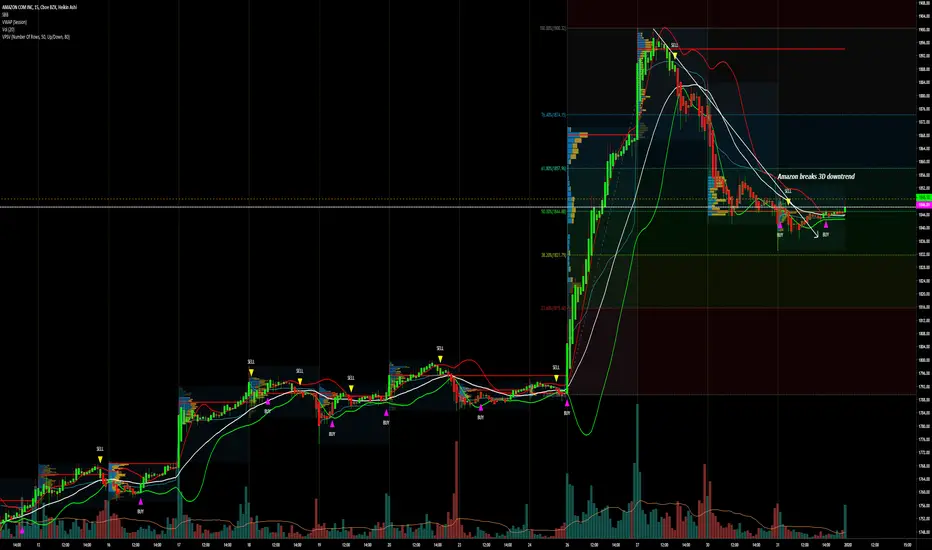Click the 76.40% Fibonacci level label
The width and height of the screenshot is (932, 550).
pos(553,115)
